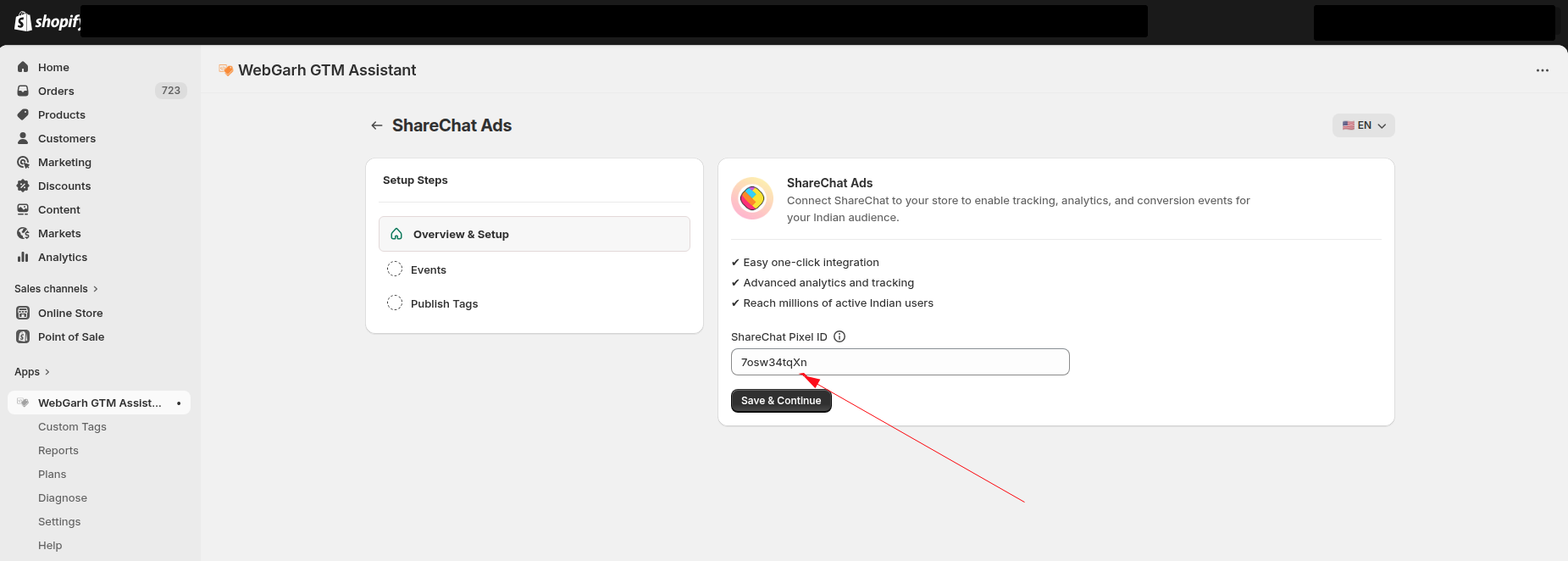The width and height of the screenshot is (1568, 561).
Task: Open Plans in the sidebar
Action: point(52,475)
